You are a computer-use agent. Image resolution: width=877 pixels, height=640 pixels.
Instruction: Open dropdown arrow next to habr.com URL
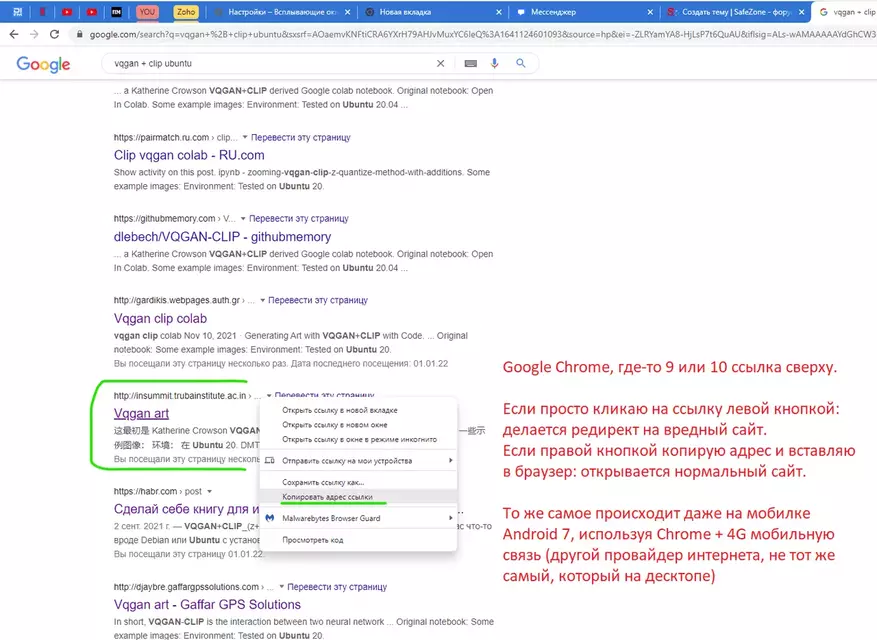(x=209, y=491)
